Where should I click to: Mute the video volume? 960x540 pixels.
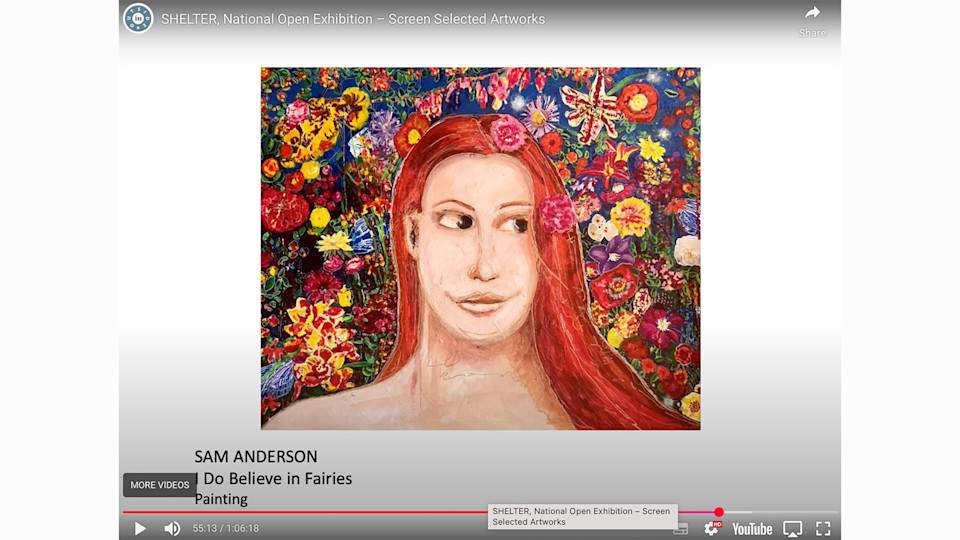(172, 528)
